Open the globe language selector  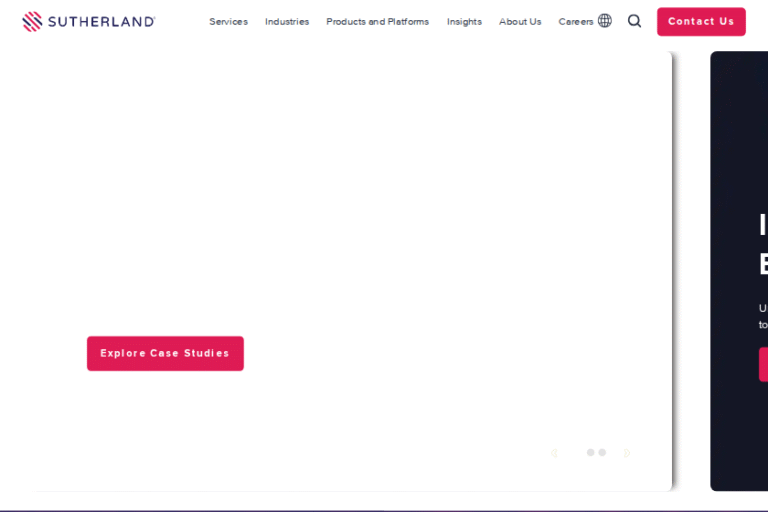(605, 21)
